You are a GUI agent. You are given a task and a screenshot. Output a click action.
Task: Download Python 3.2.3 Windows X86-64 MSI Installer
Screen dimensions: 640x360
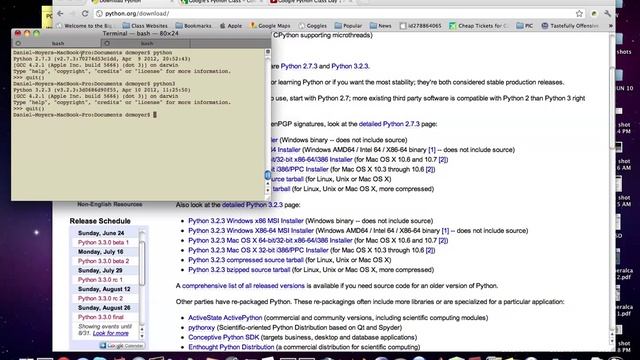click(x=251, y=231)
